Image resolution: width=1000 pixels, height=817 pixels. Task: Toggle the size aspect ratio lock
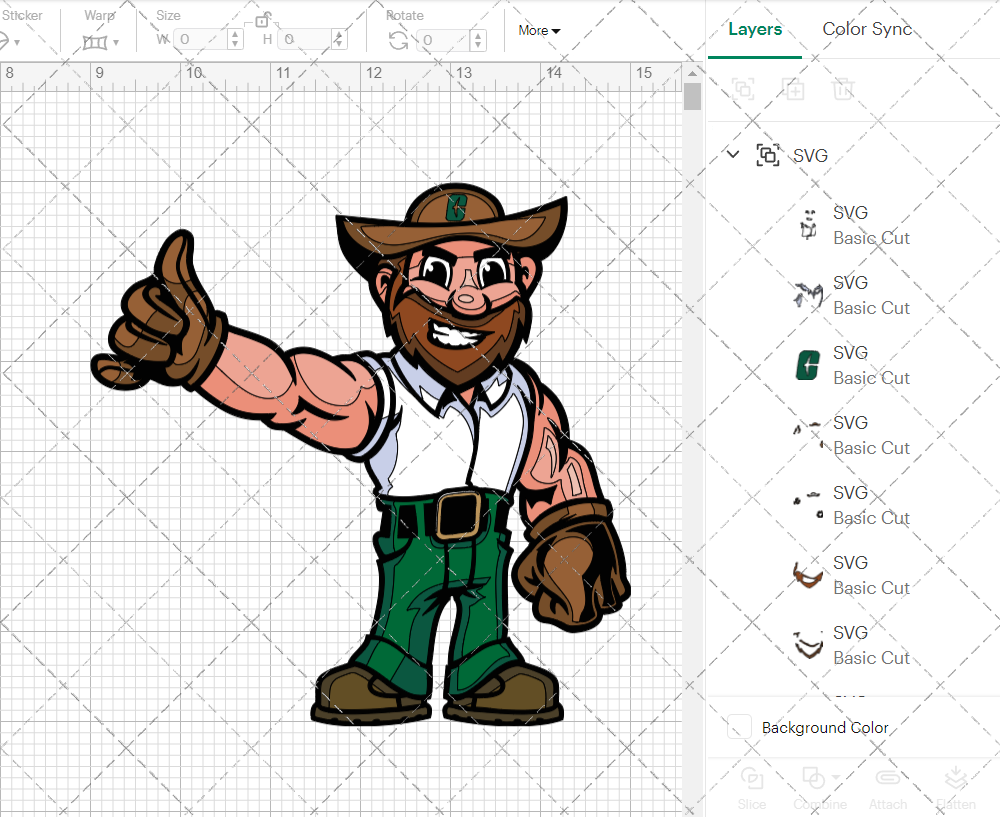click(262, 21)
